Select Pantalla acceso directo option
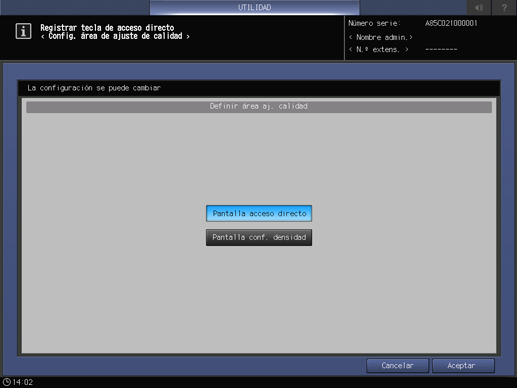The image size is (517, 388). [259, 213]
